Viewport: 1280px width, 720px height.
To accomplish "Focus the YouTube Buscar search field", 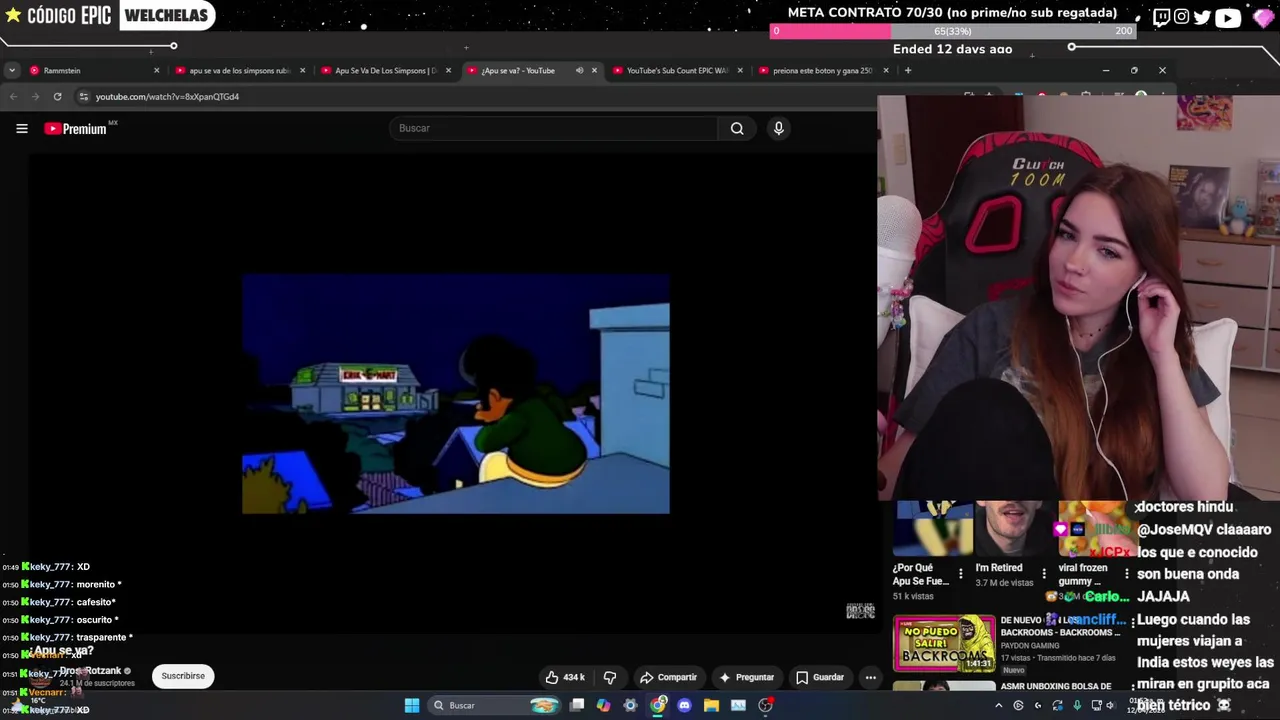I will (554, 128).
